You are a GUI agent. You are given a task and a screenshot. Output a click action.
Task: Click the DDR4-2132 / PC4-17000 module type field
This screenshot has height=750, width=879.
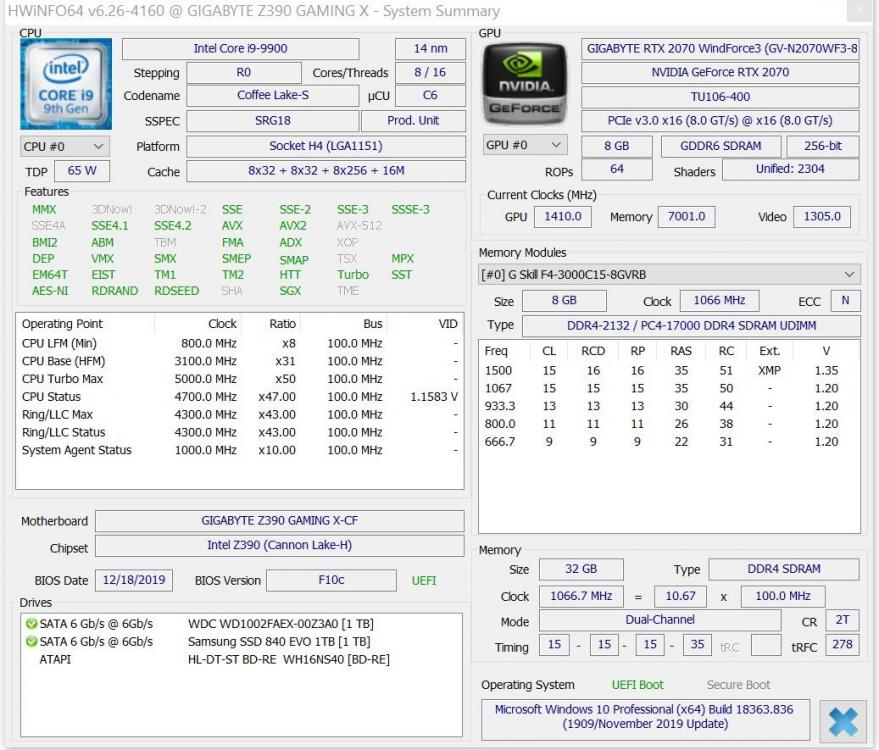coord(691,326)
